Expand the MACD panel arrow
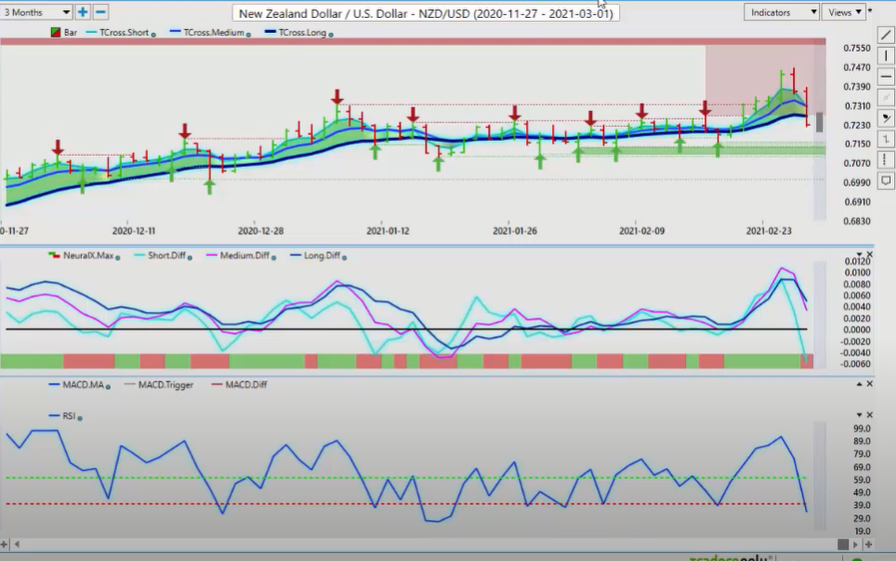 (859, 384)
